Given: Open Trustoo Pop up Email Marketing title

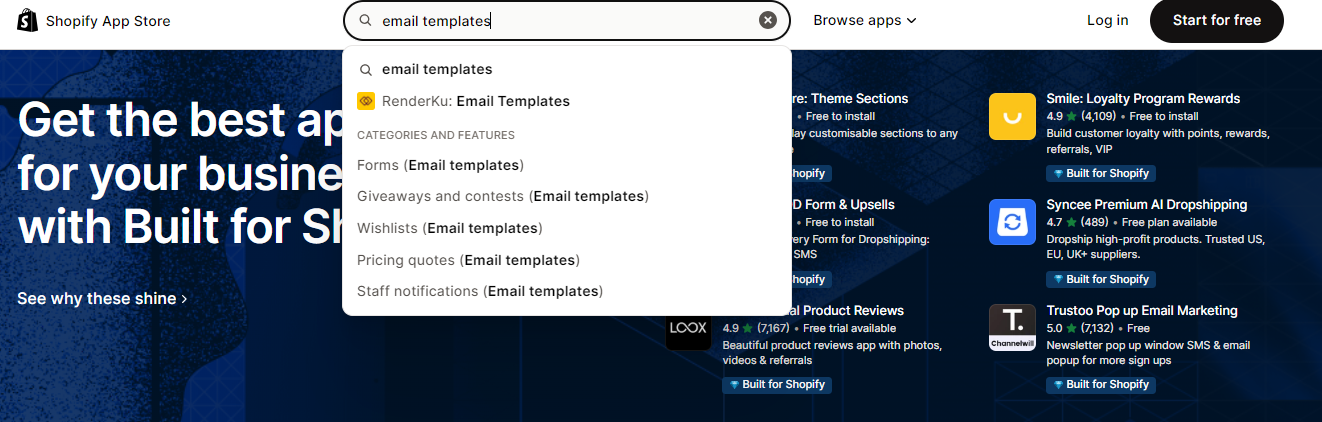Looking at the screenshot, I should point(1141,310).
